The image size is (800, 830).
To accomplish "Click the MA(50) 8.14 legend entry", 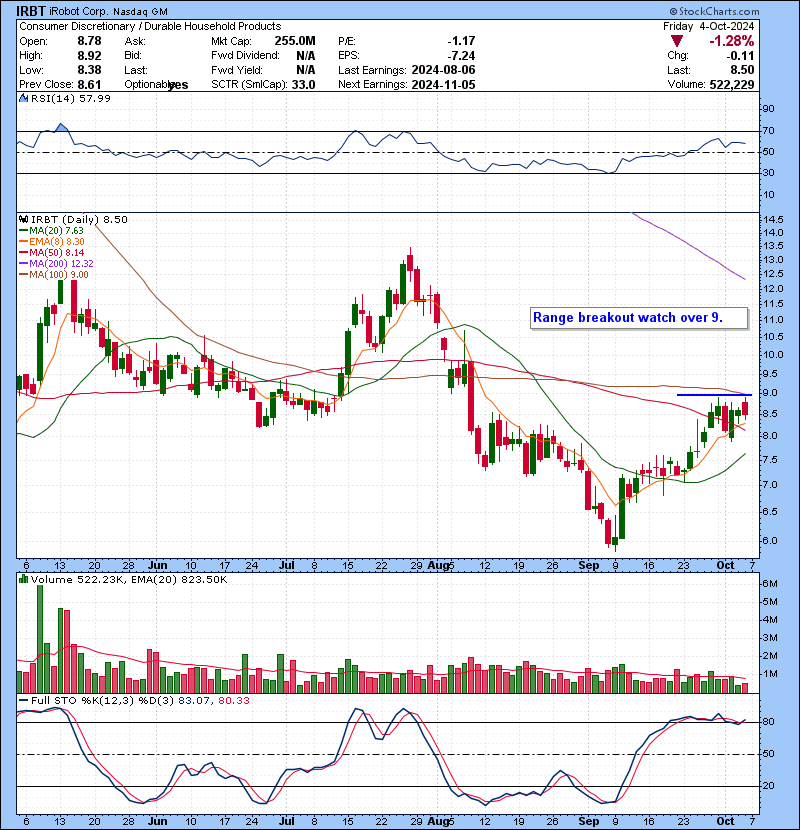I will 51,253.
